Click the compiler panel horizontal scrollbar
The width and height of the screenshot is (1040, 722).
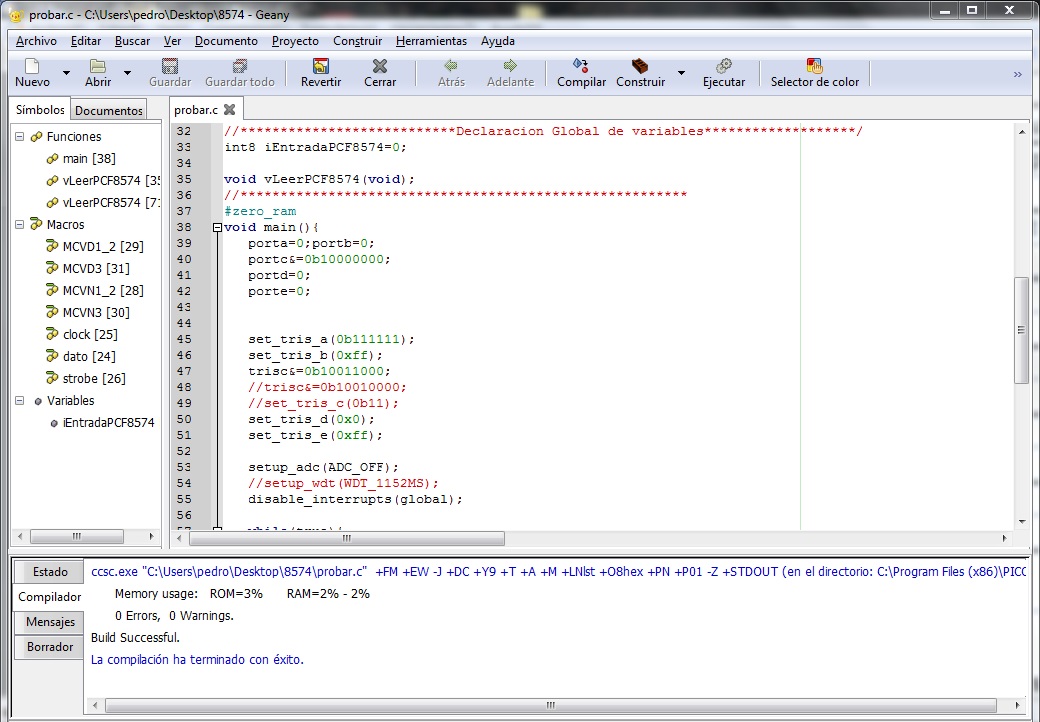(x=551, y=705)
